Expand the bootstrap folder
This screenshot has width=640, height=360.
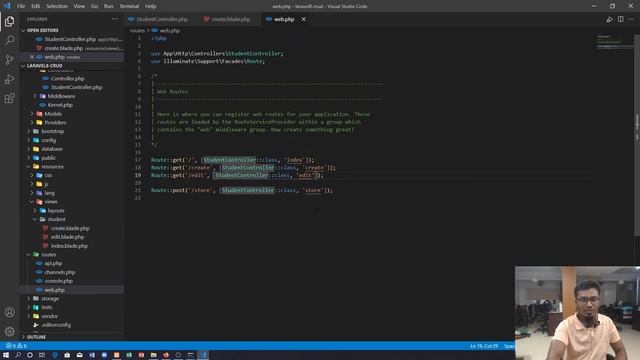click(53, 131)
